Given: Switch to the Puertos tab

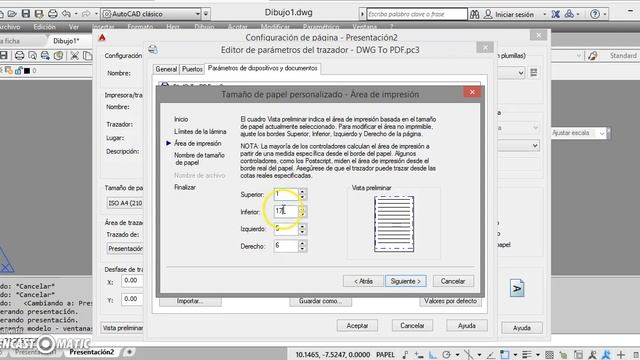Looking at the screenshot, I should (192, 69).
